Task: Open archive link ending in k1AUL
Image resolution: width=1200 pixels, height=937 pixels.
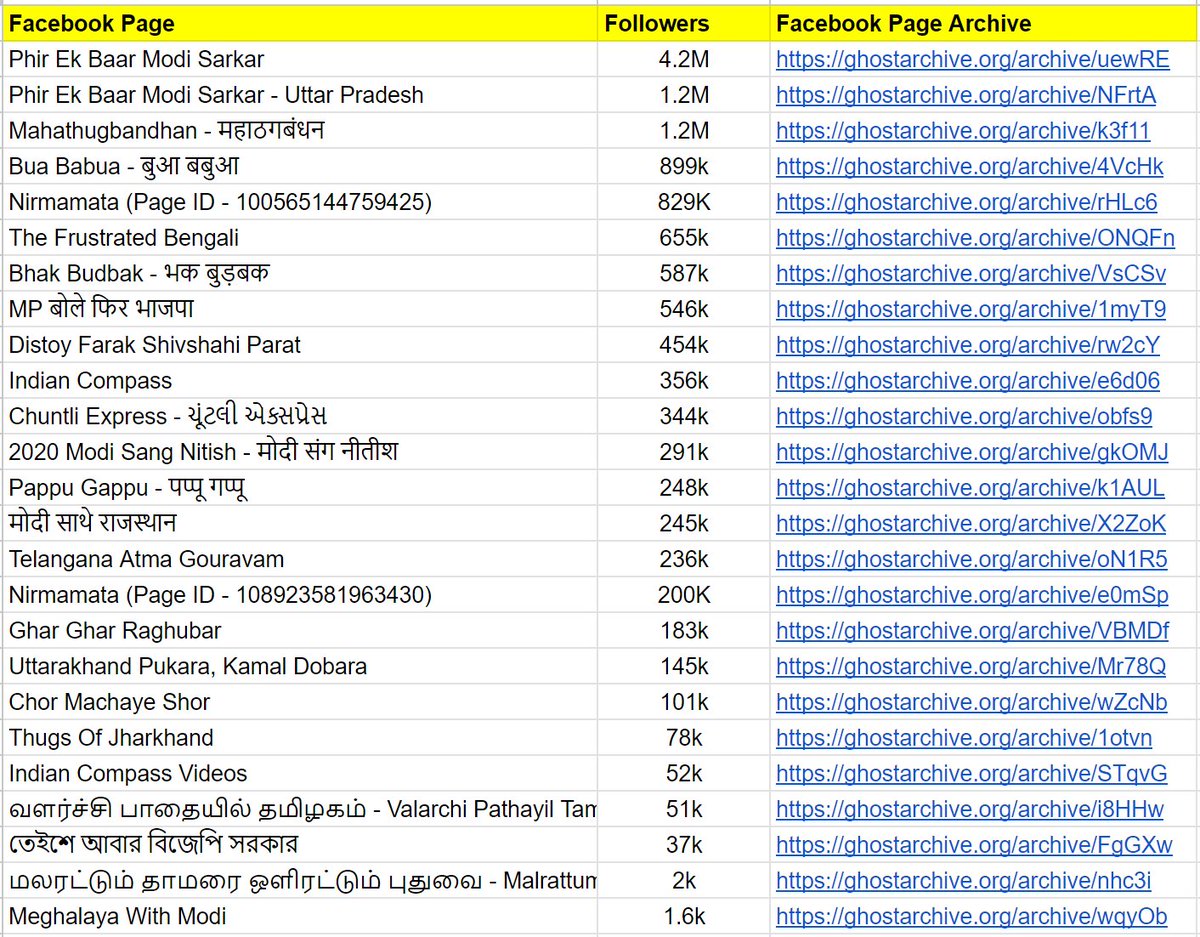Action: click(970, 488)
